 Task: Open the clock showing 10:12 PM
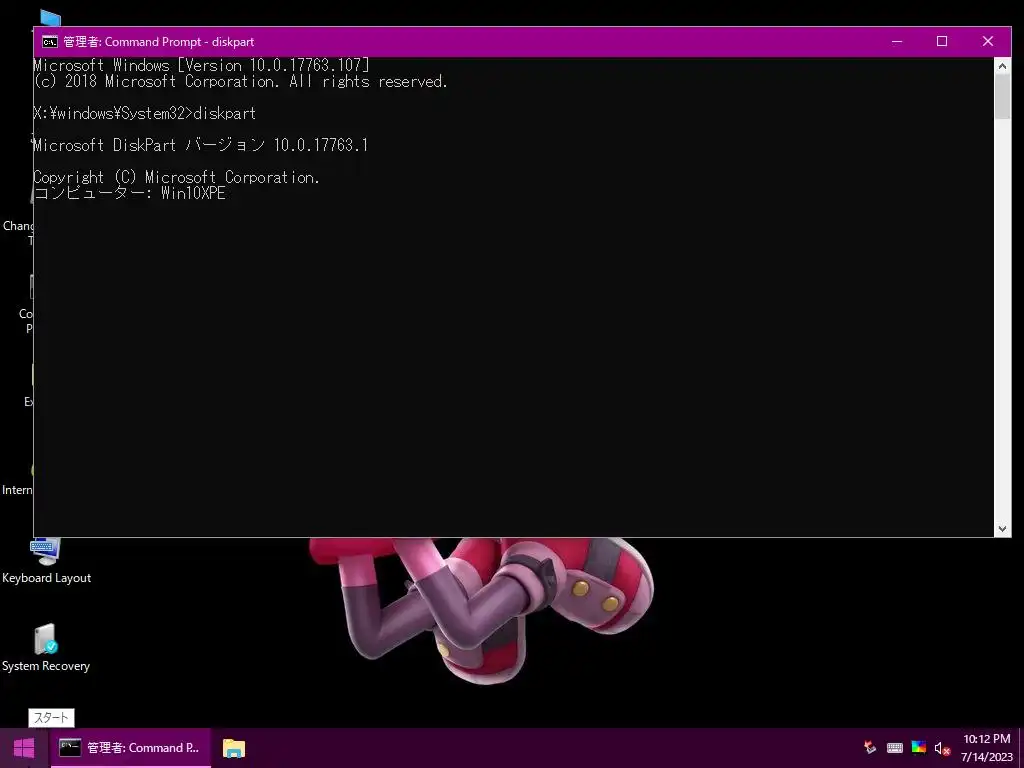[x=987, y=748]
